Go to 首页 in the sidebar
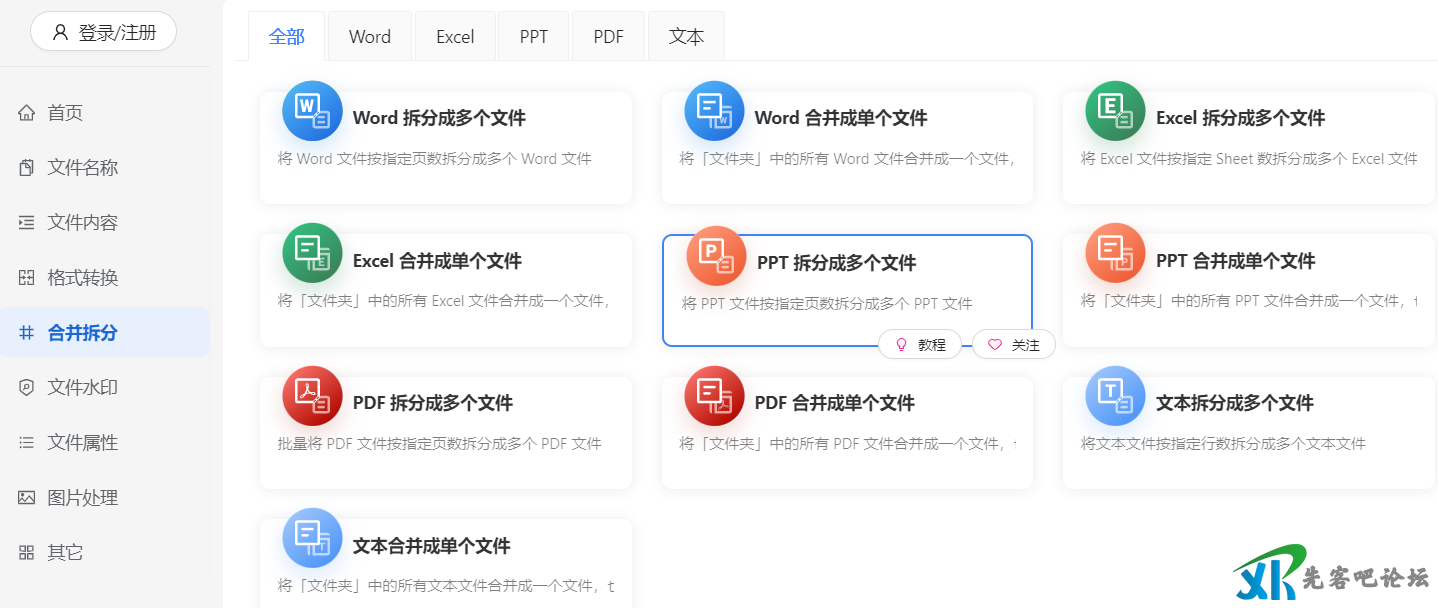This screenshot has width=1438, height=608. click(x=65, y=113)
